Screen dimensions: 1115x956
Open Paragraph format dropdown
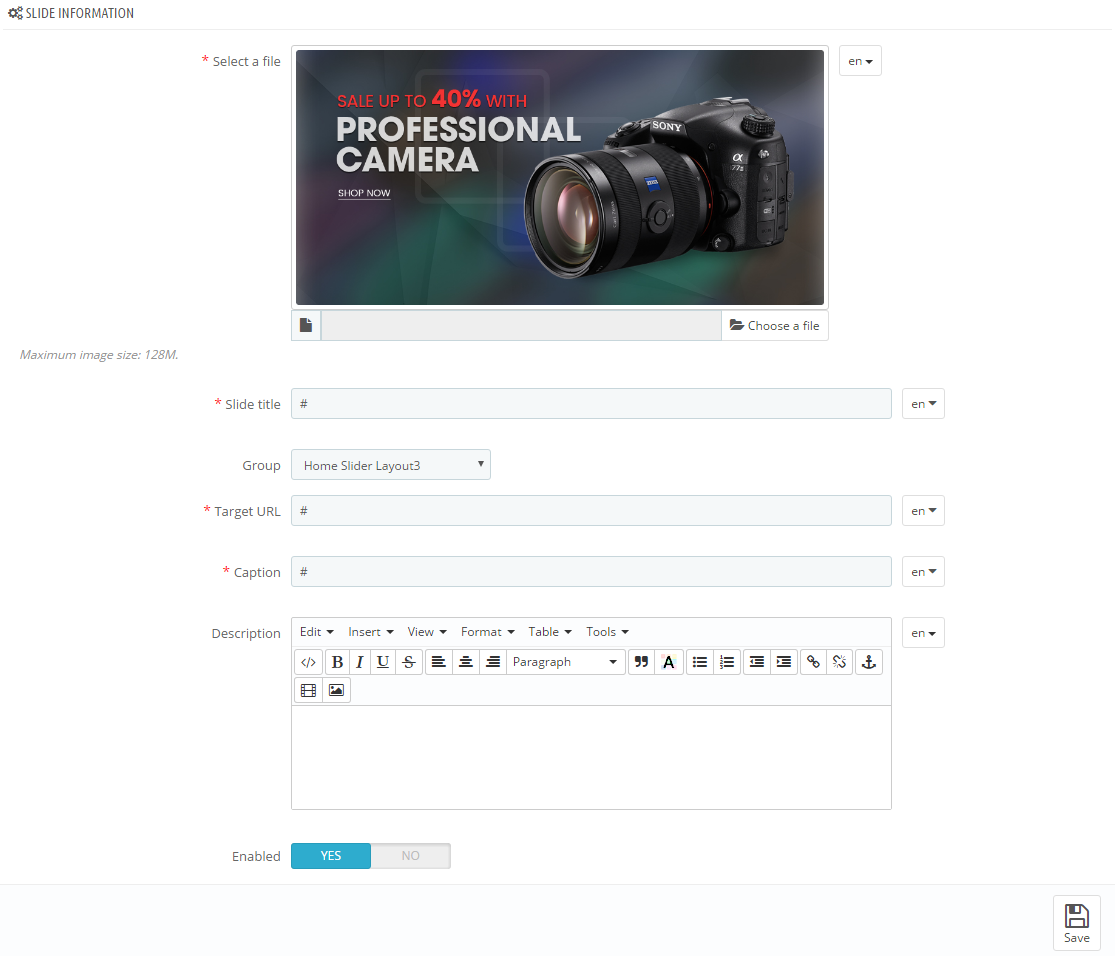tap(565, 662)
